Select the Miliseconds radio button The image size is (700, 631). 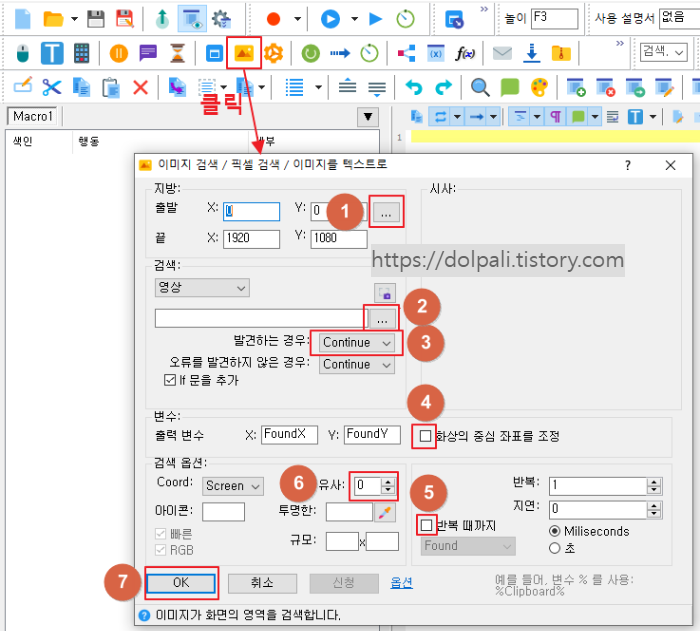click(554, 531)
